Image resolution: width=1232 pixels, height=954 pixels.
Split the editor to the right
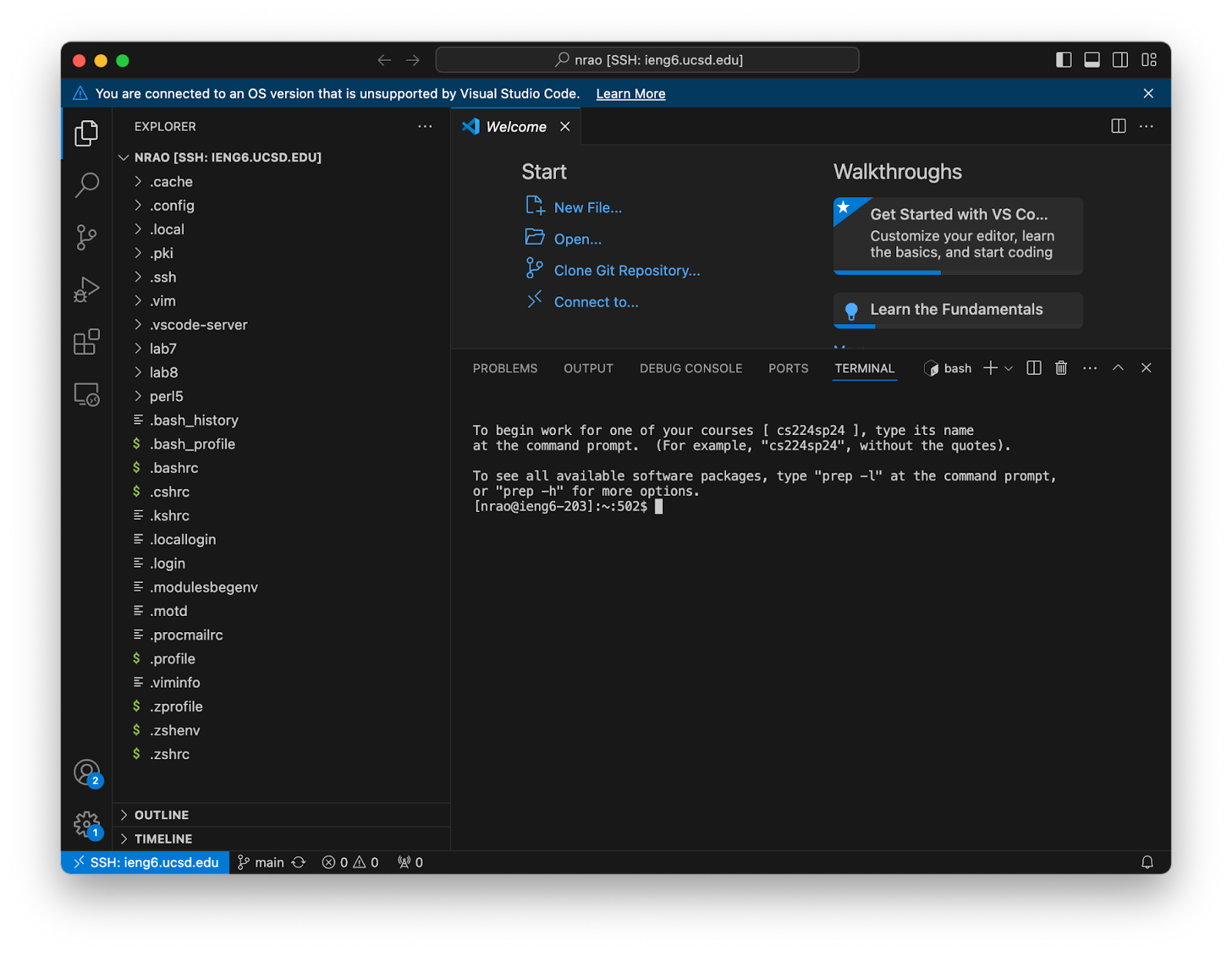[1118, 126]
